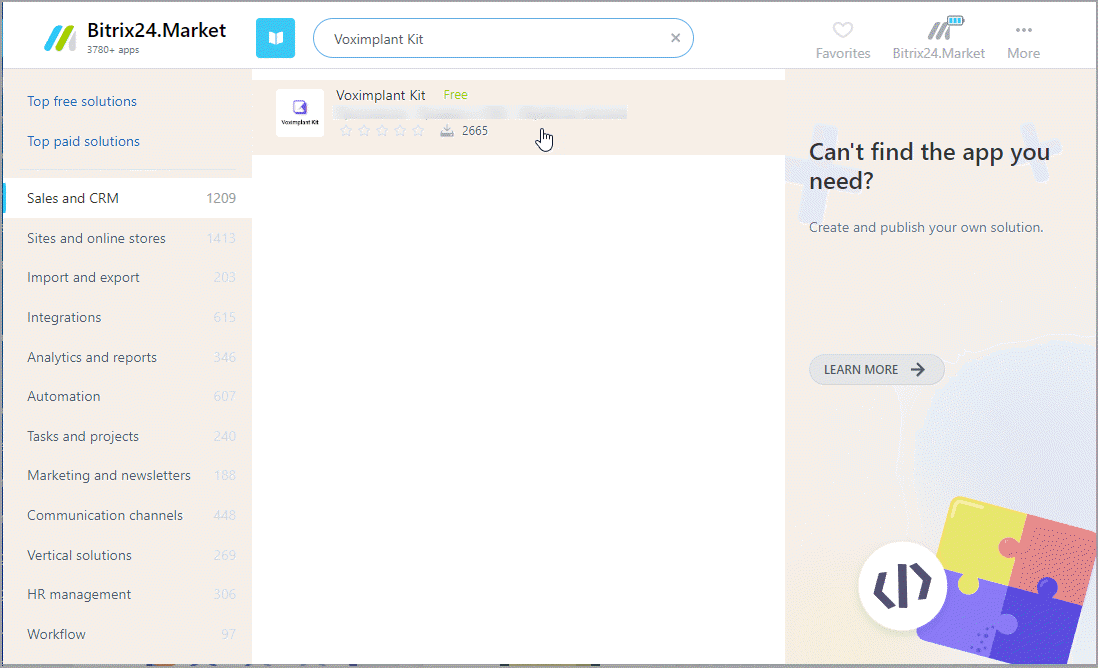Select Sales and CRM category
The width and height of the screenshot is (1098, 668).
pos(127,198)
